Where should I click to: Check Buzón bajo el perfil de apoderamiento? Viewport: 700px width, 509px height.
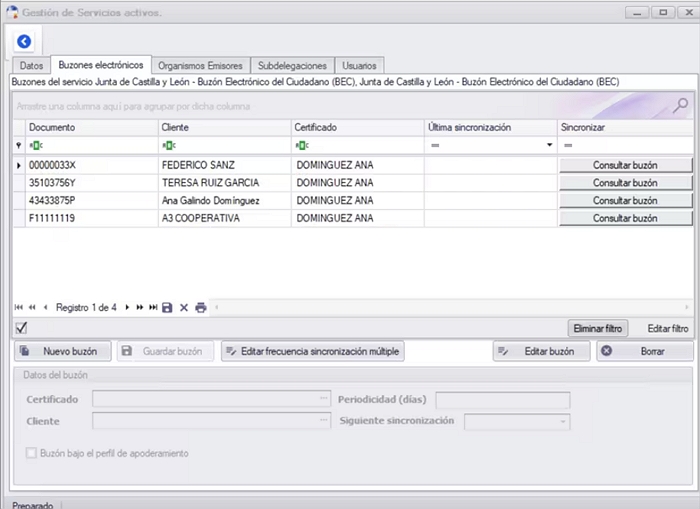point(31,453)
